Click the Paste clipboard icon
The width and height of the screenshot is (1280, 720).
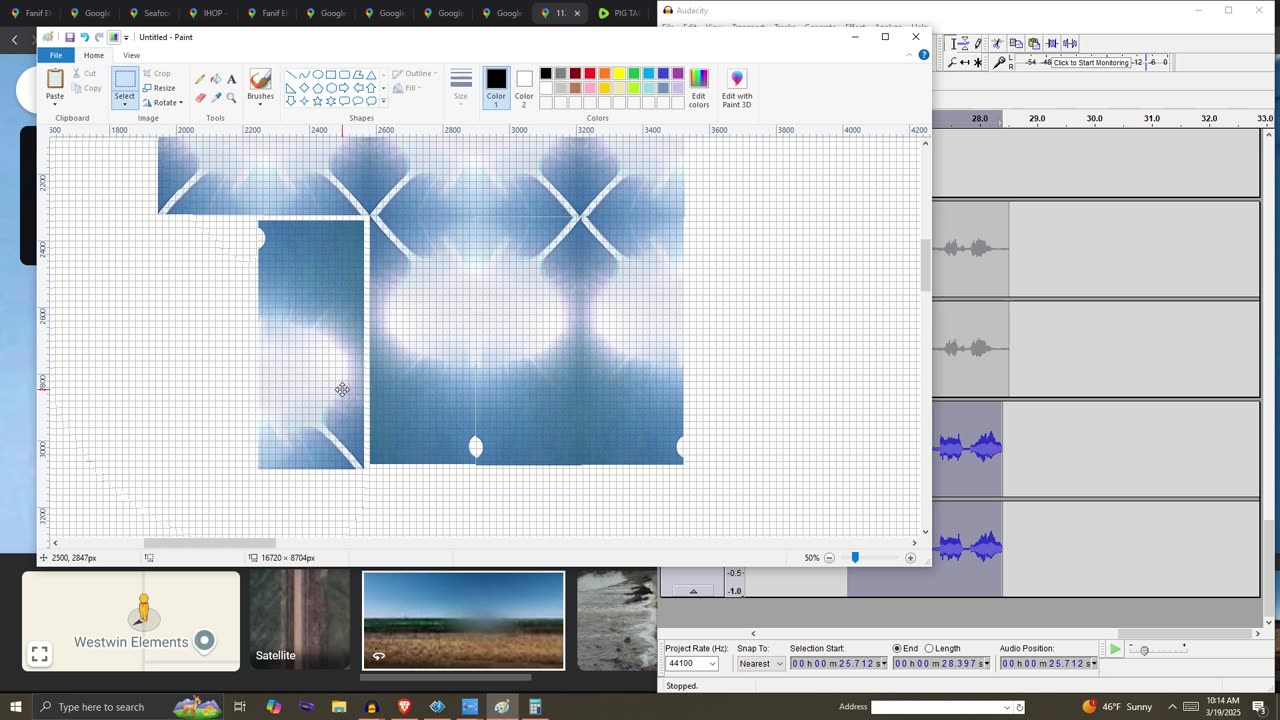coord(55,79)
